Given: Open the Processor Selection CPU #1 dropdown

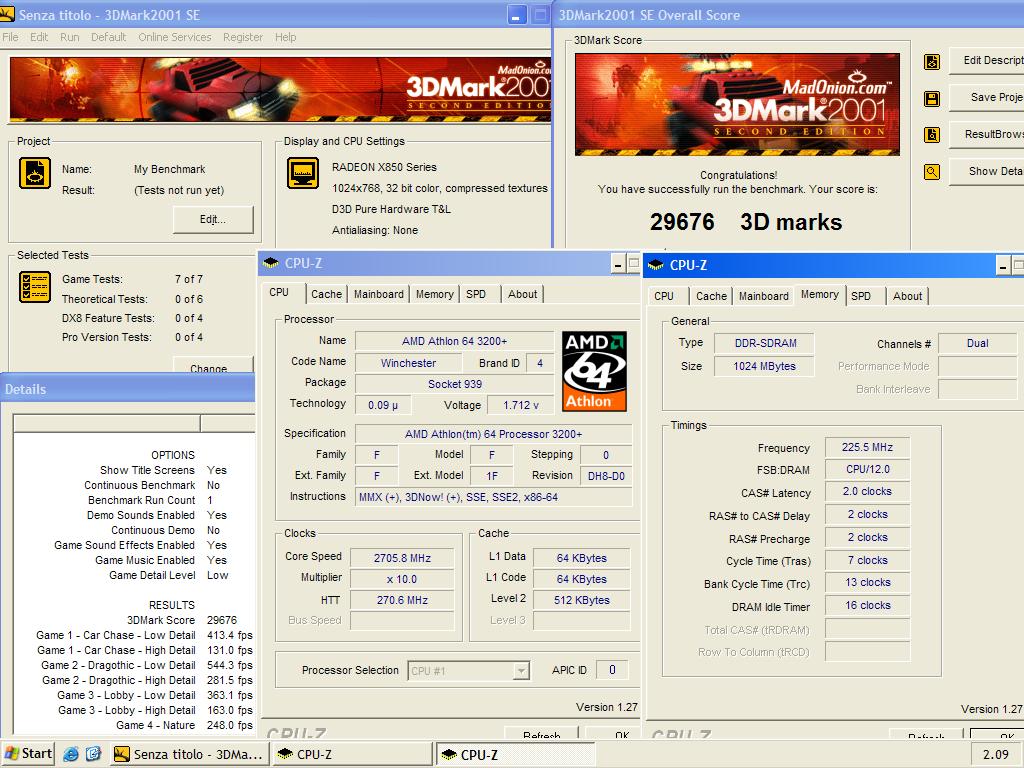Looking at the screenshot, I should pos(468,671).
